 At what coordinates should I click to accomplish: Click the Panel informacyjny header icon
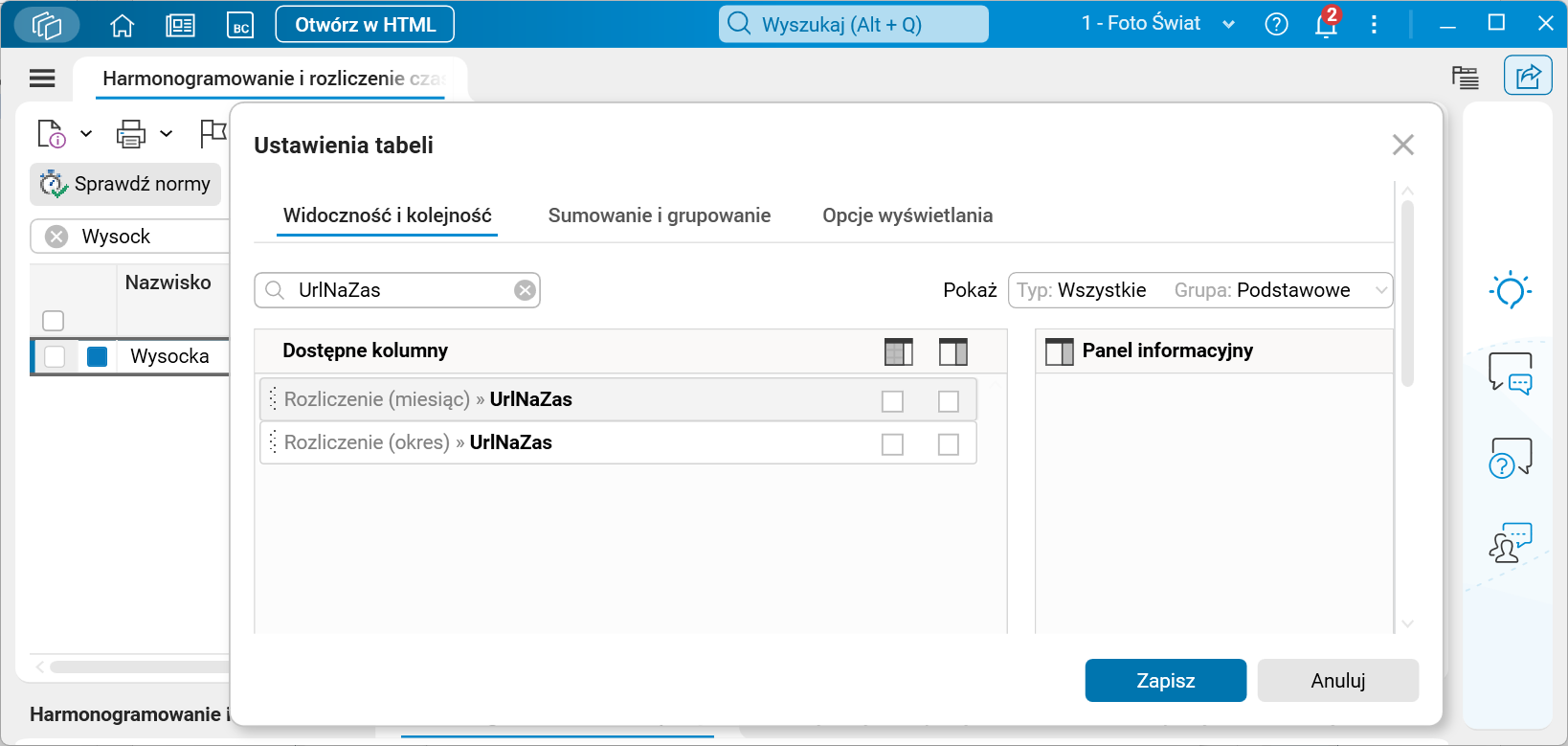1059,351
